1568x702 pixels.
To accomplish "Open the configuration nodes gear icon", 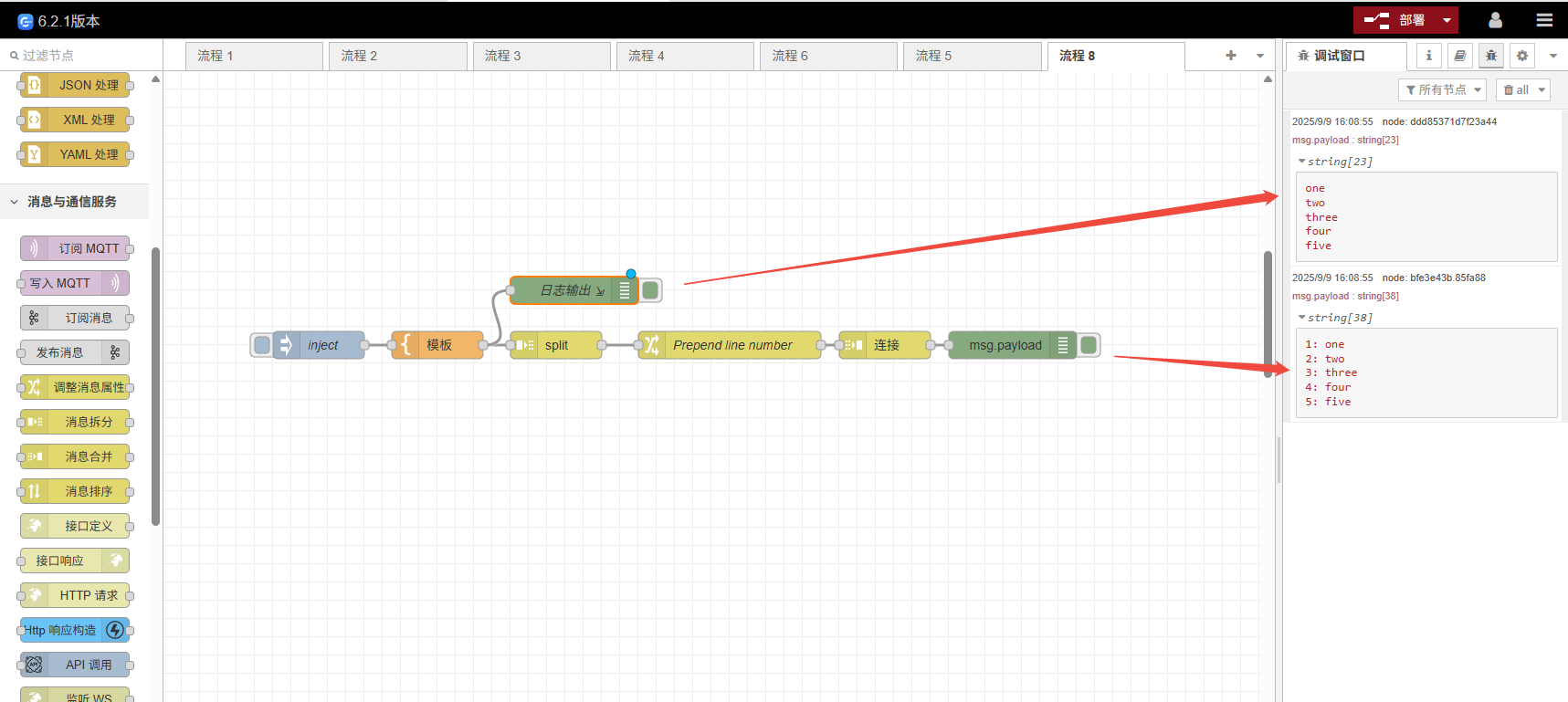I will [1522, 56].
